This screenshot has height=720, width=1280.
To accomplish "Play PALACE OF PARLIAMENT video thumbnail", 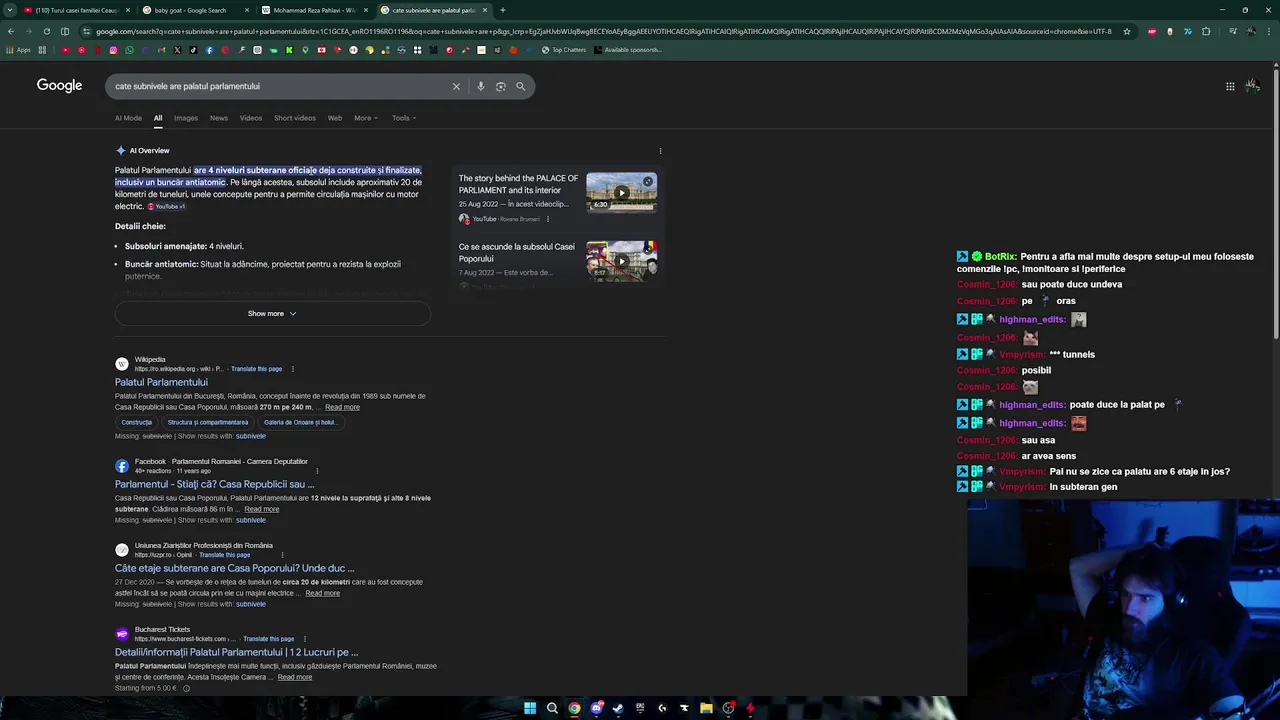I will [x=621, y=193].
